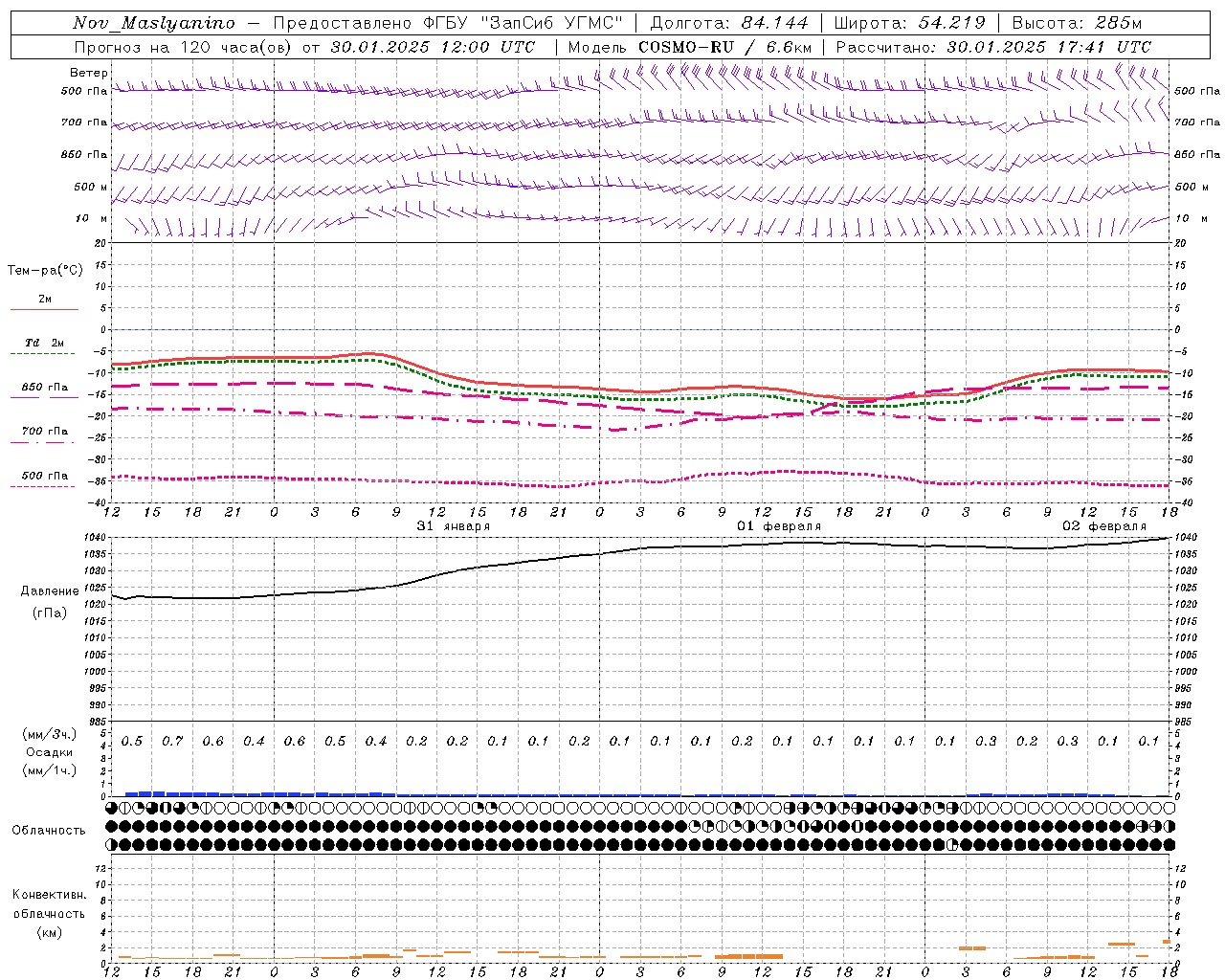The height and width of the screenshot is (980, 1225).
Task: Click the Td 2м dew point legend entry
Action: point(45,343)
